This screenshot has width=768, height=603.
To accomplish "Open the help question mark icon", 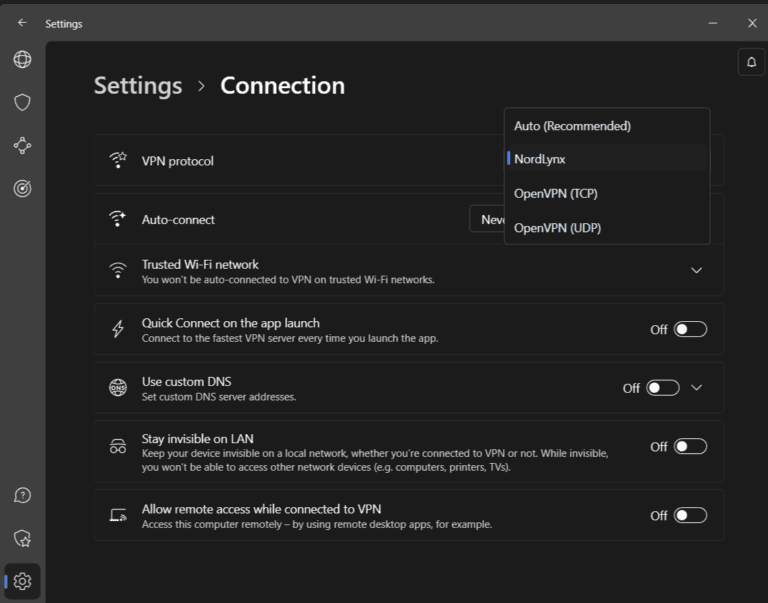I will 22,496.
